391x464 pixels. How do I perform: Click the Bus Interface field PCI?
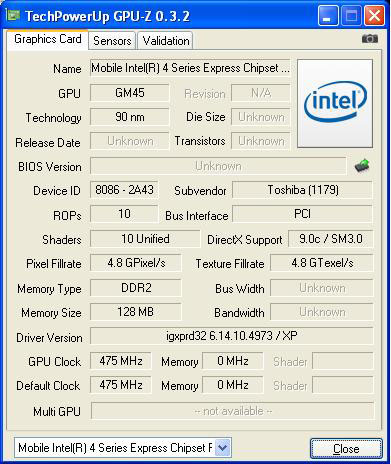click(303, 214)
